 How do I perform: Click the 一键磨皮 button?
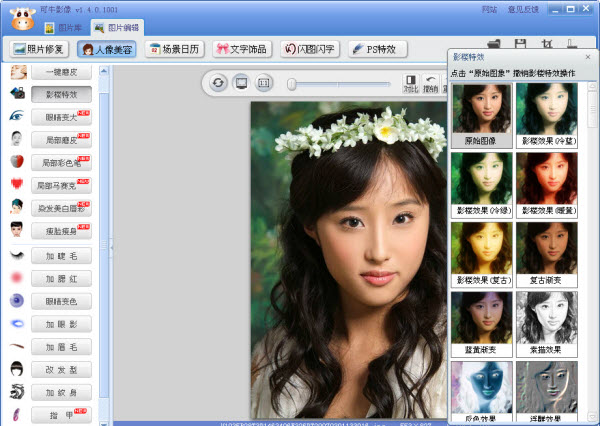tap(62, 72)
